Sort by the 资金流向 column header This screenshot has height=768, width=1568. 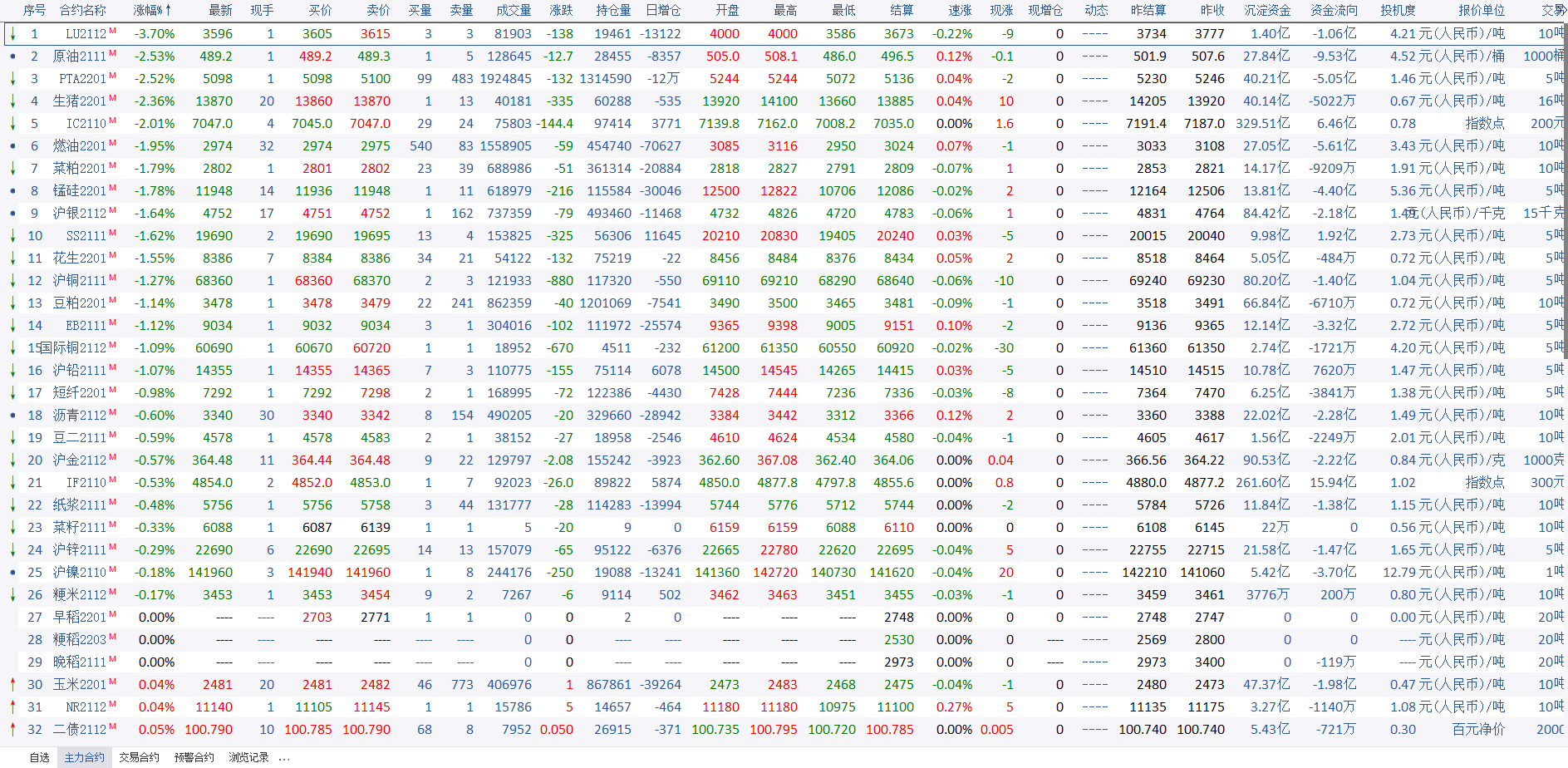[1334, 10]
